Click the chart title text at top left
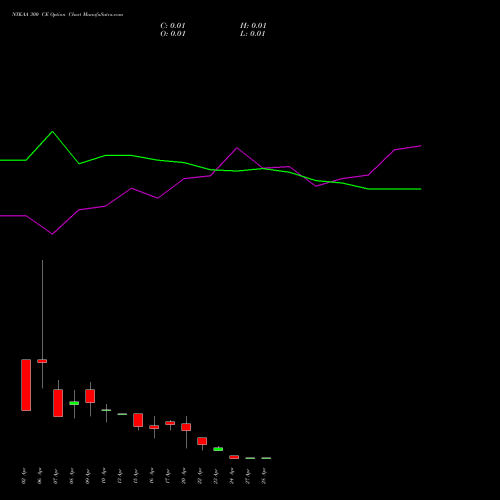The image size is (500, 500). coord(68,15)
